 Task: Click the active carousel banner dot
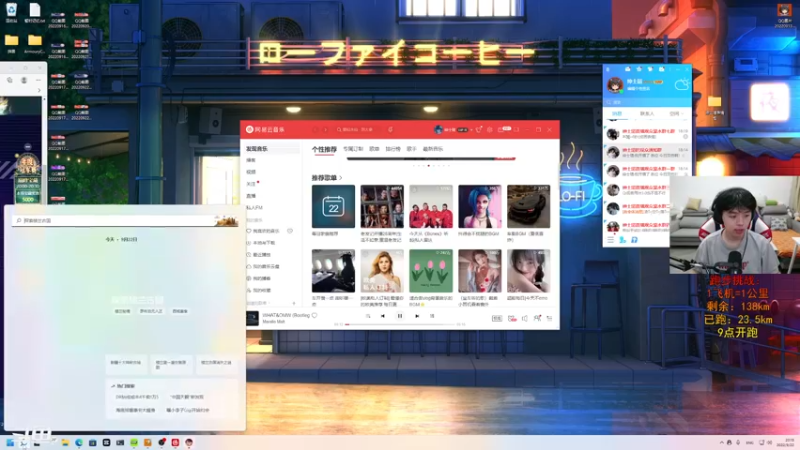tap(429, 165)
